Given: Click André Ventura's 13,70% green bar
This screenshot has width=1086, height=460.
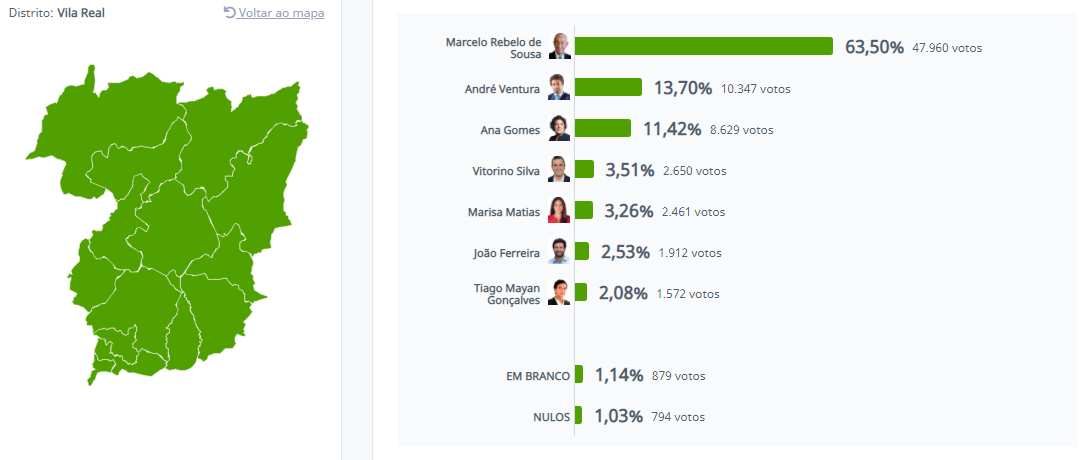Looking at the screenshot, I should coord(608,88).
